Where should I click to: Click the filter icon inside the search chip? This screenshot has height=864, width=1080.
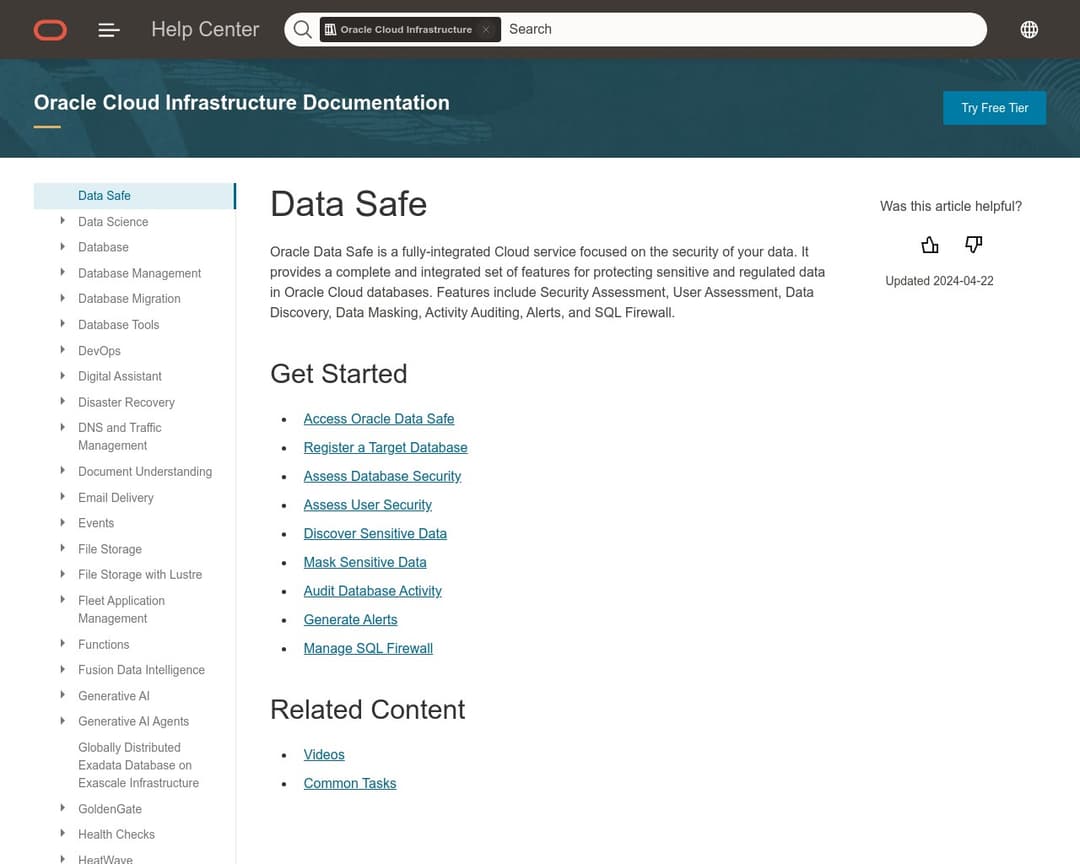[x=333, y=29]
